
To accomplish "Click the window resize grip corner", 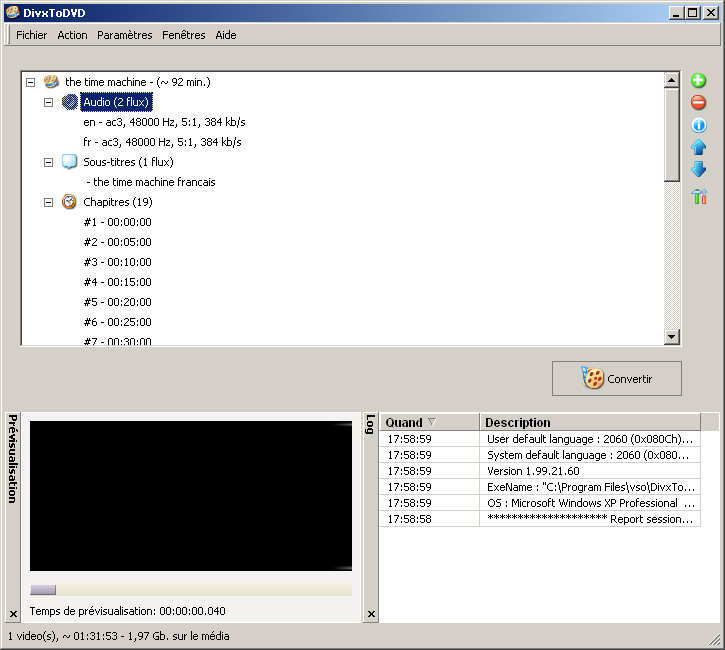I will (715, 640).
